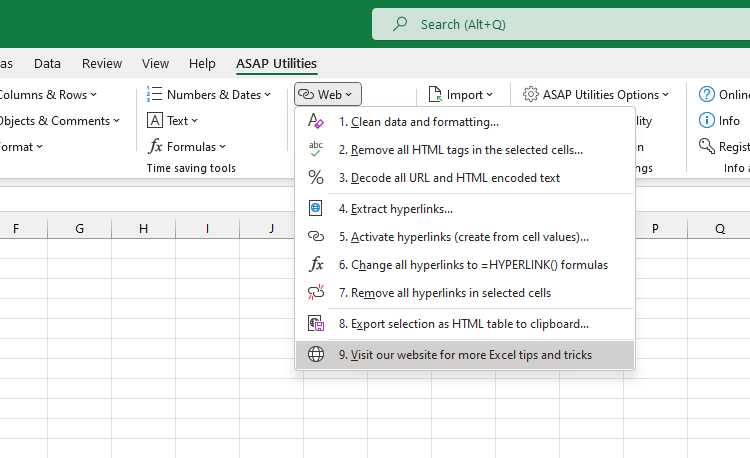
Task: Choose Remove all hyperlinks in selected cells
Action: [445, 293]
